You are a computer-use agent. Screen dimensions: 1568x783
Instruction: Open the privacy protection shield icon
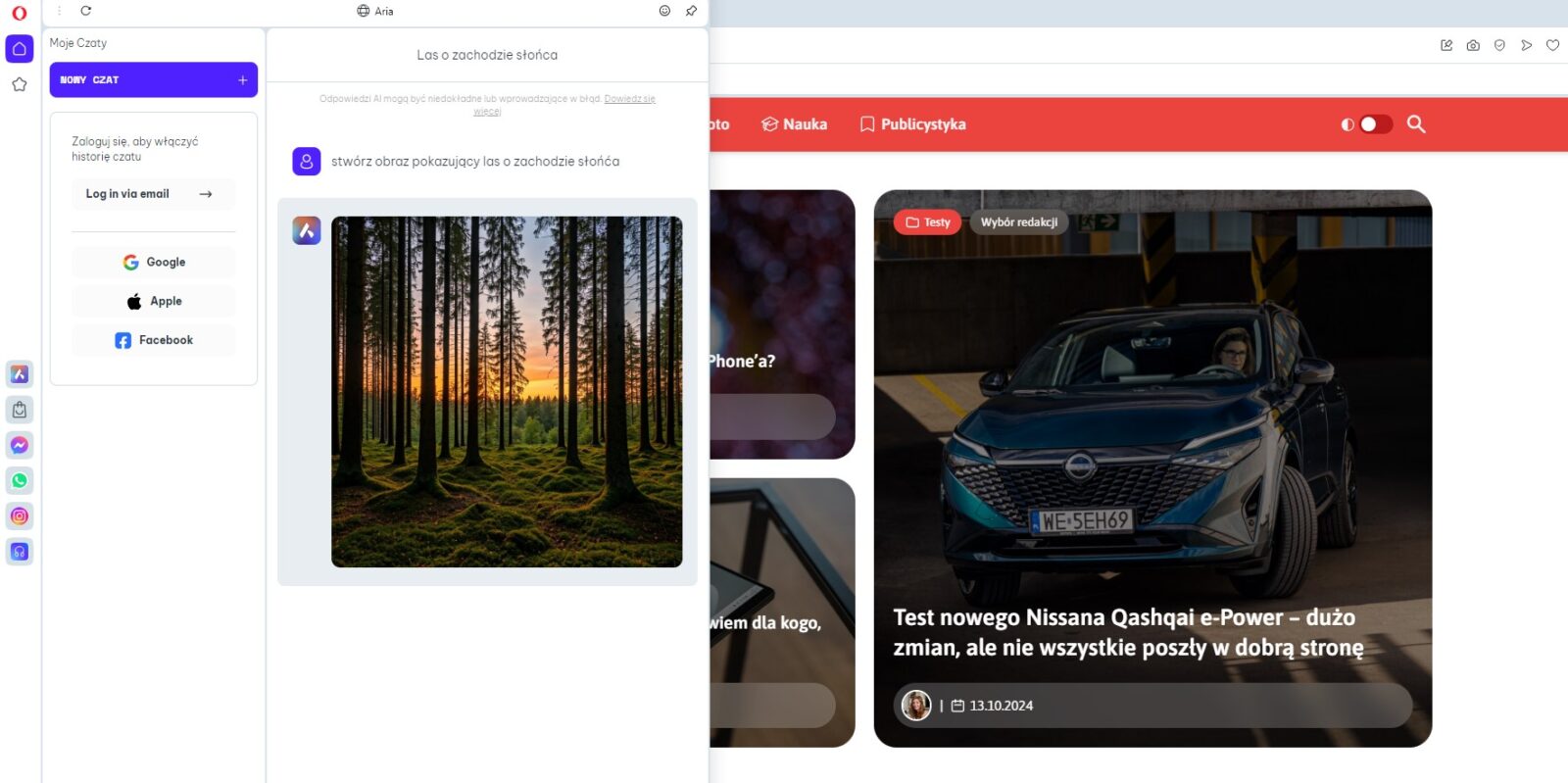tap(1499, 45)
